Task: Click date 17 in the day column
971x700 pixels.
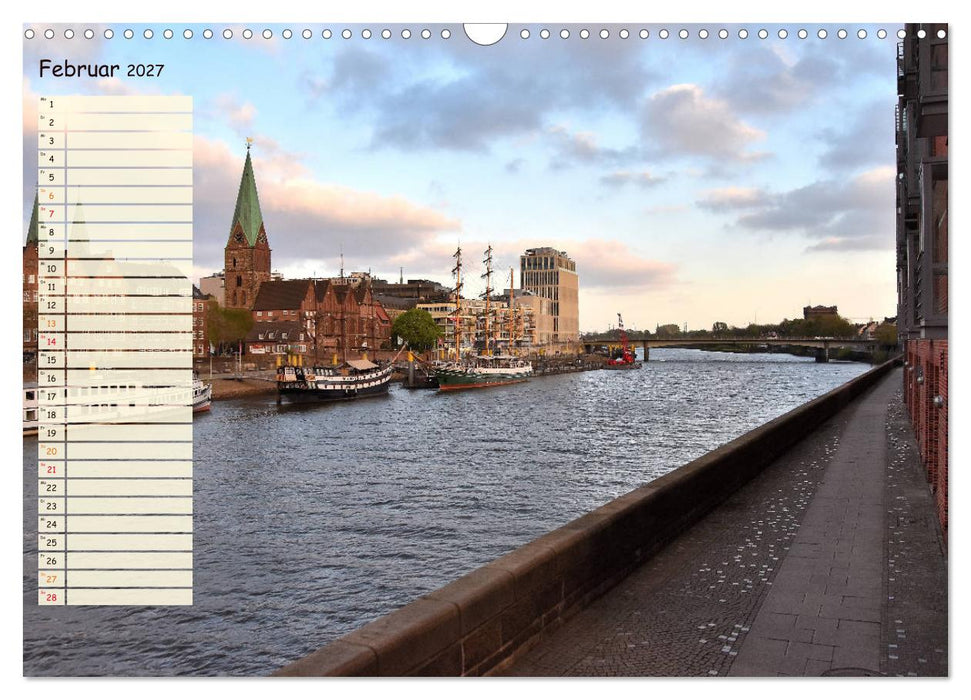Action: coord(51,396)
